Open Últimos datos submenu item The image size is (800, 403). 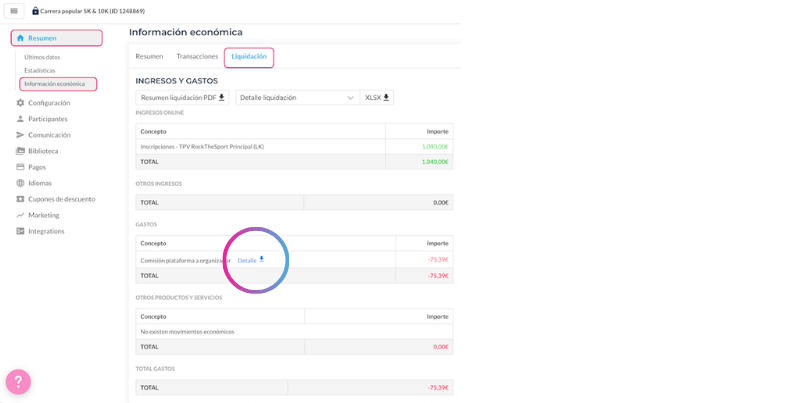click(42, 57)
